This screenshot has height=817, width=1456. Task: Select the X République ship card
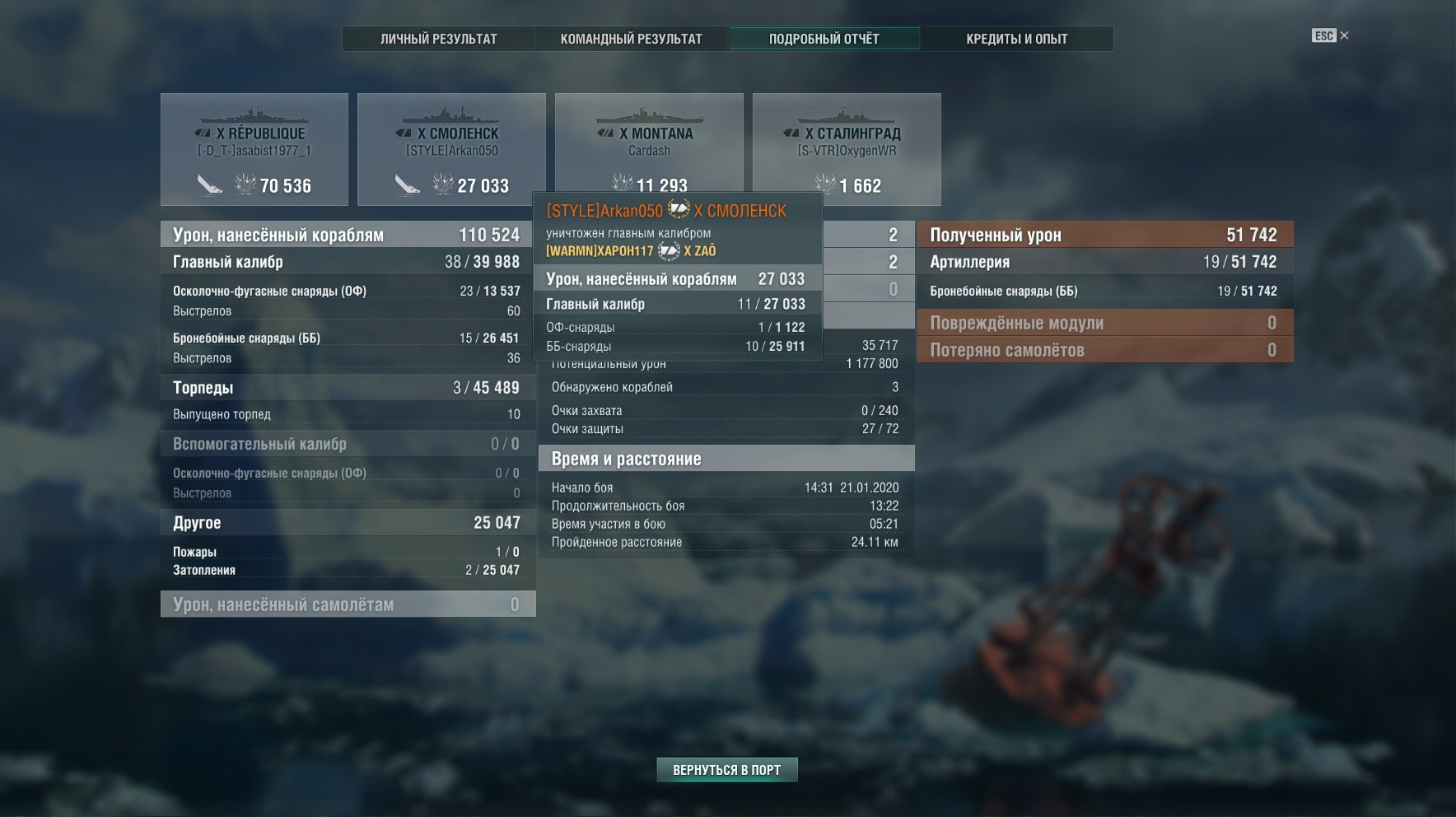coord(254,149)
